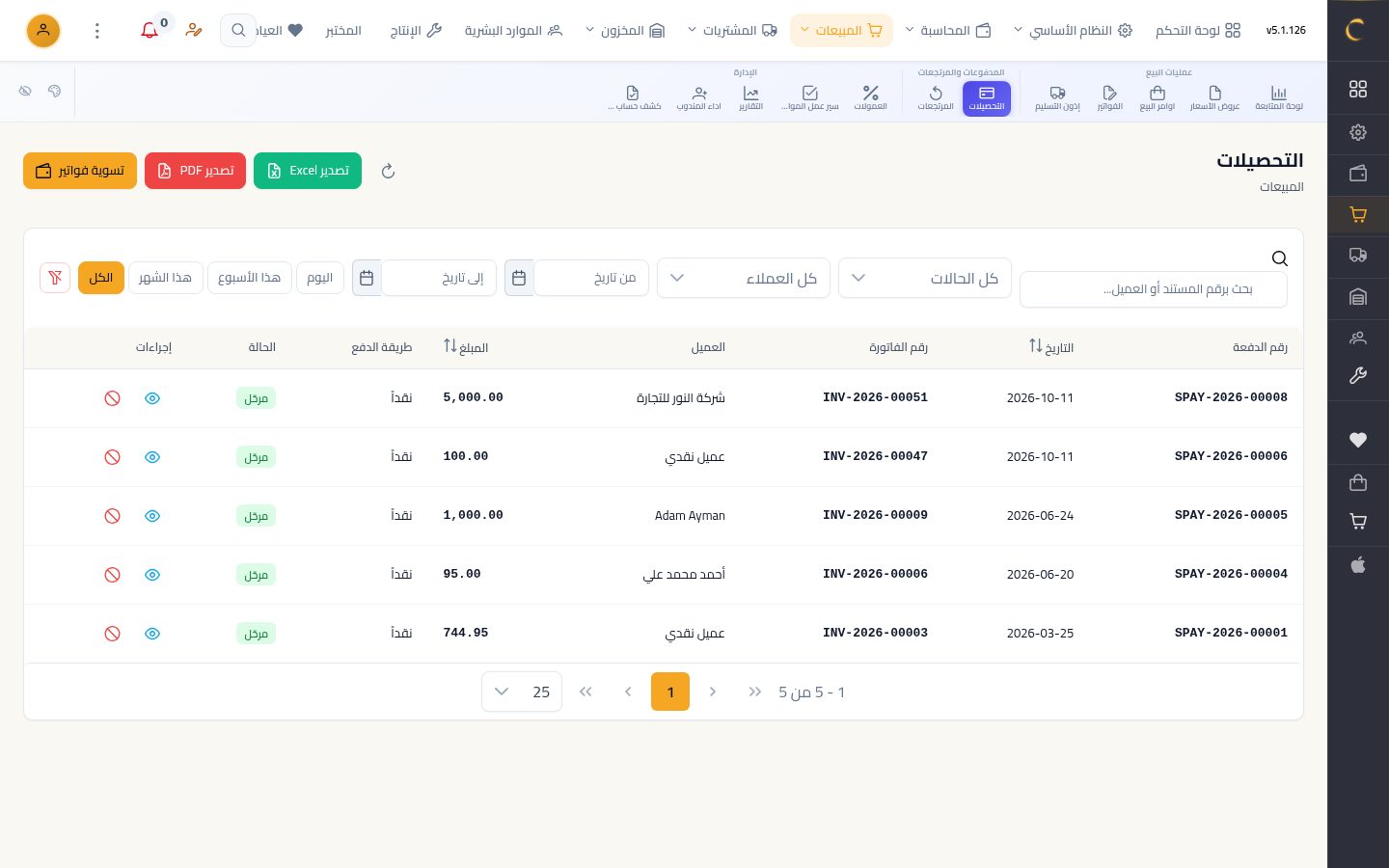The height and width of the screenshot is (868, 1389).
Task: Open عروض الأسعار quotations
Action: click(x=1214, y=98)
